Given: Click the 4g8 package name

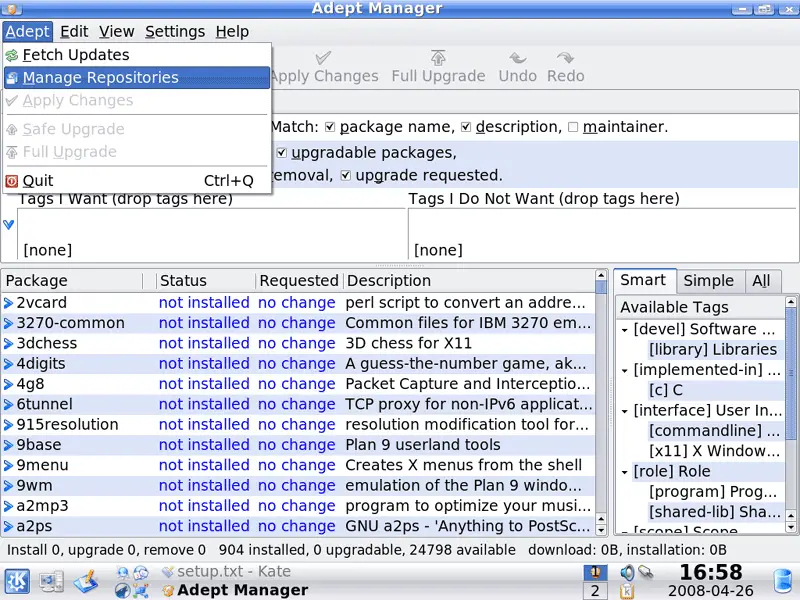Looking at the screenshot, I should click(30, 384).
